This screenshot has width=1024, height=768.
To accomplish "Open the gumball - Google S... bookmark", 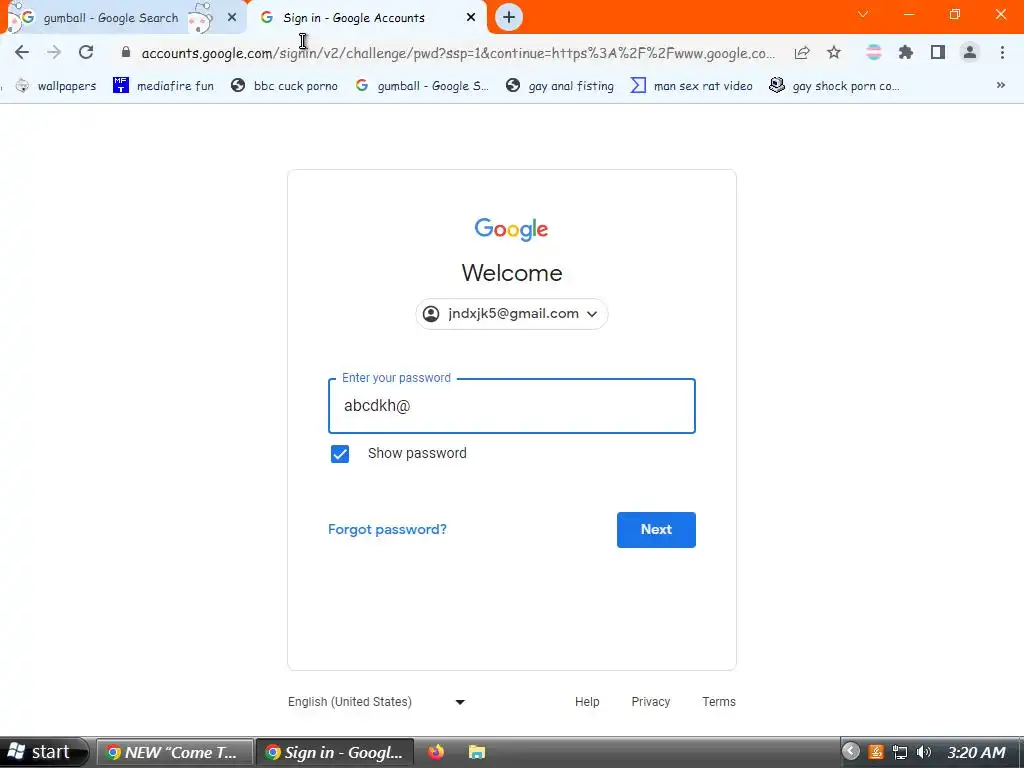I will (x=422, y=86).
